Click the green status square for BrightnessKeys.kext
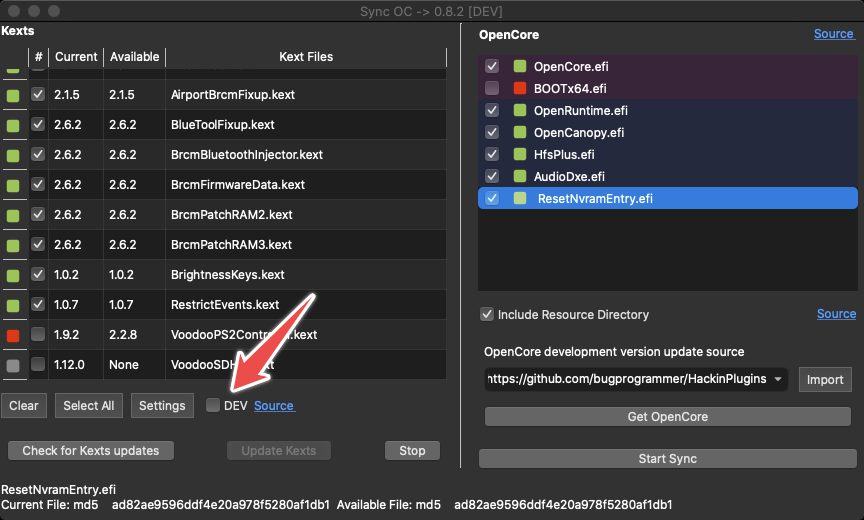 click(13, 275)
